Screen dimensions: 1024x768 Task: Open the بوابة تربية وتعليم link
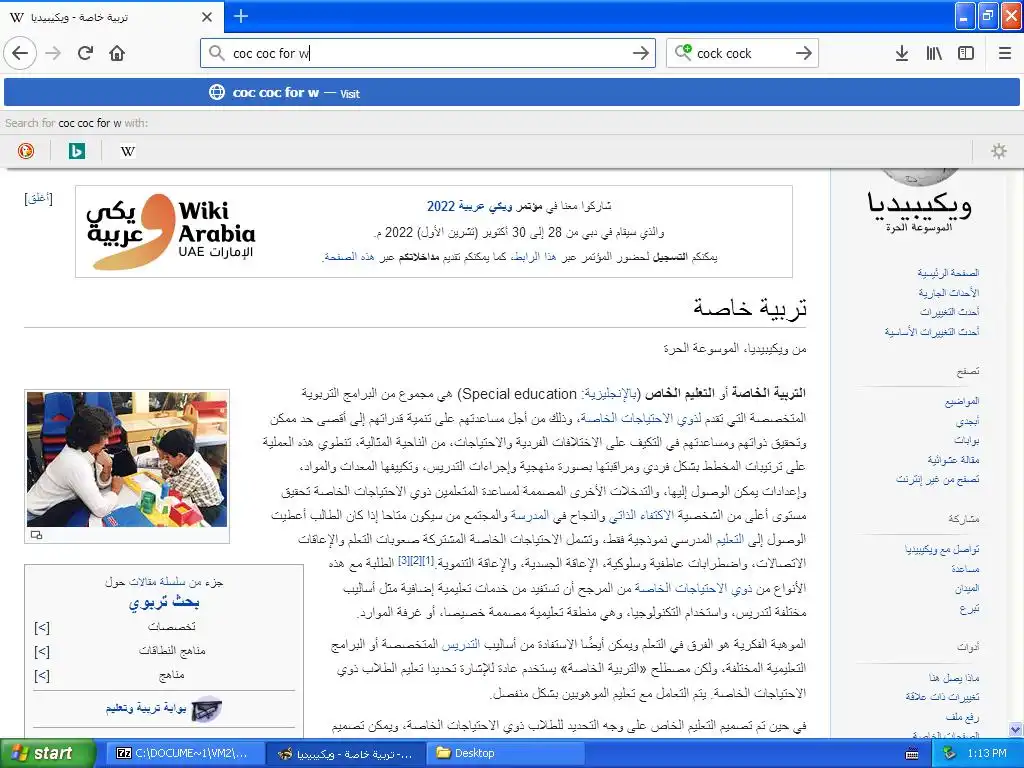(146, 709)
